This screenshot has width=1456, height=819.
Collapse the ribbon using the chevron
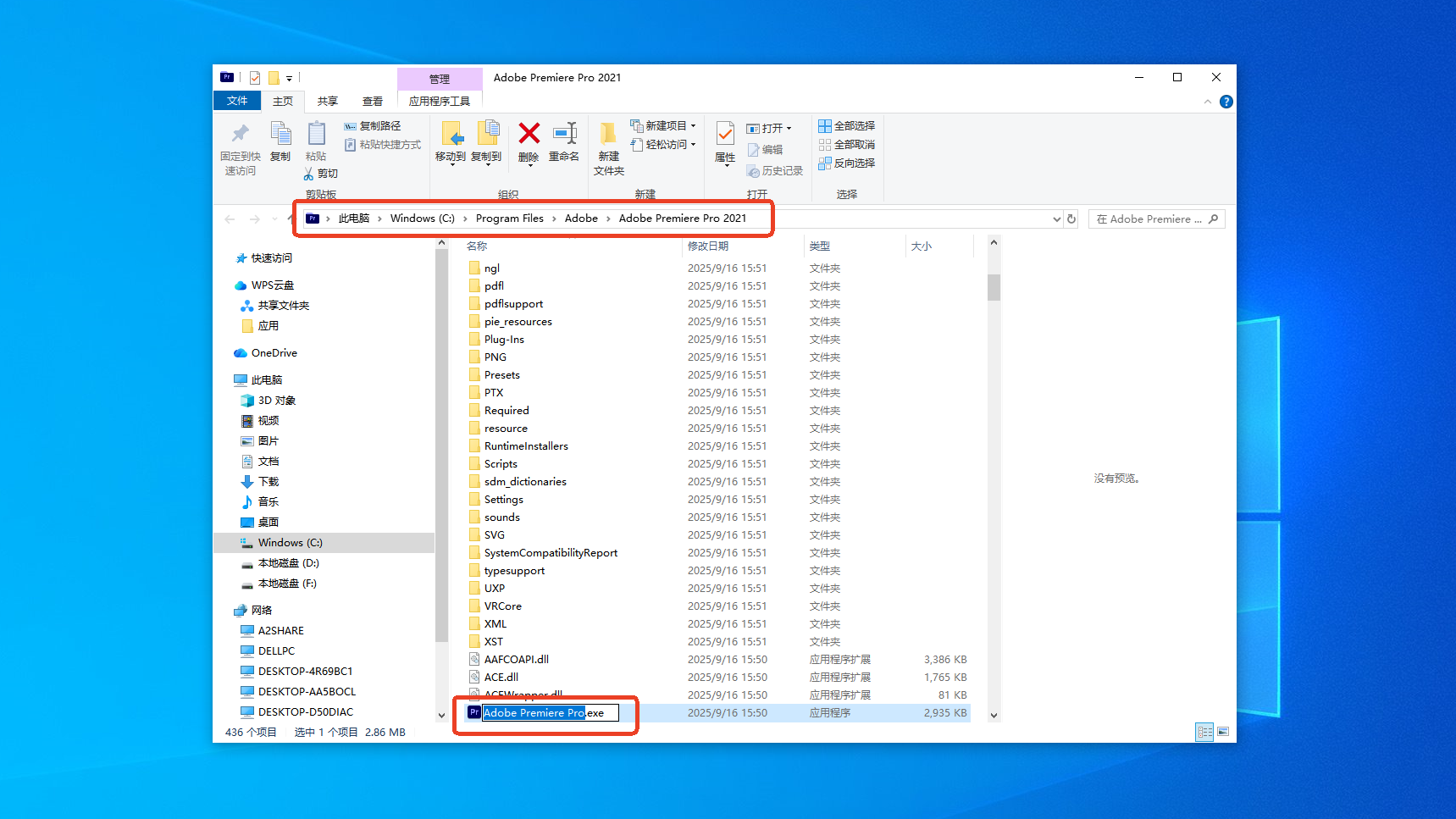(x=1207, y=102)
